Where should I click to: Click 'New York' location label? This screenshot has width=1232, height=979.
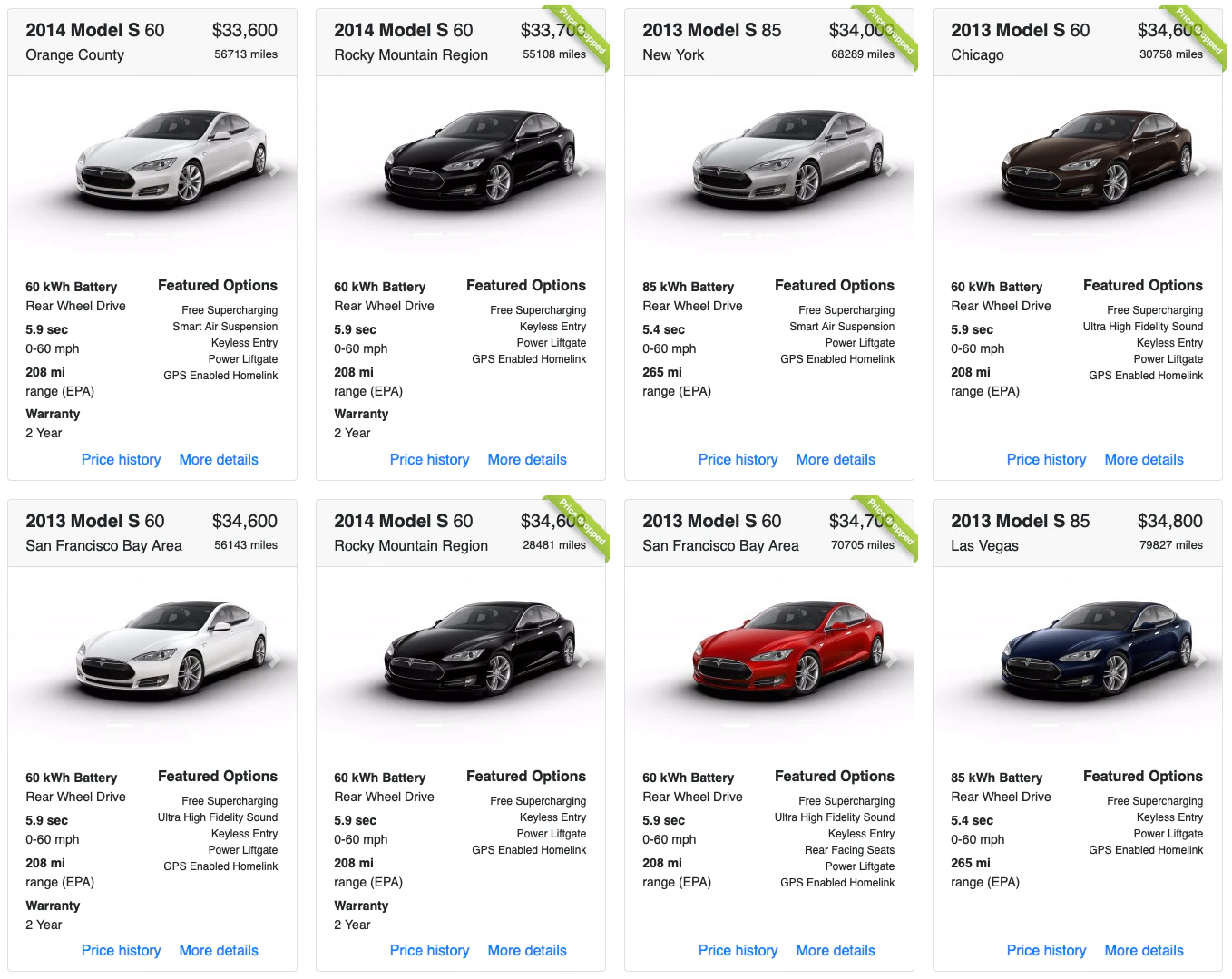(673, 54)
